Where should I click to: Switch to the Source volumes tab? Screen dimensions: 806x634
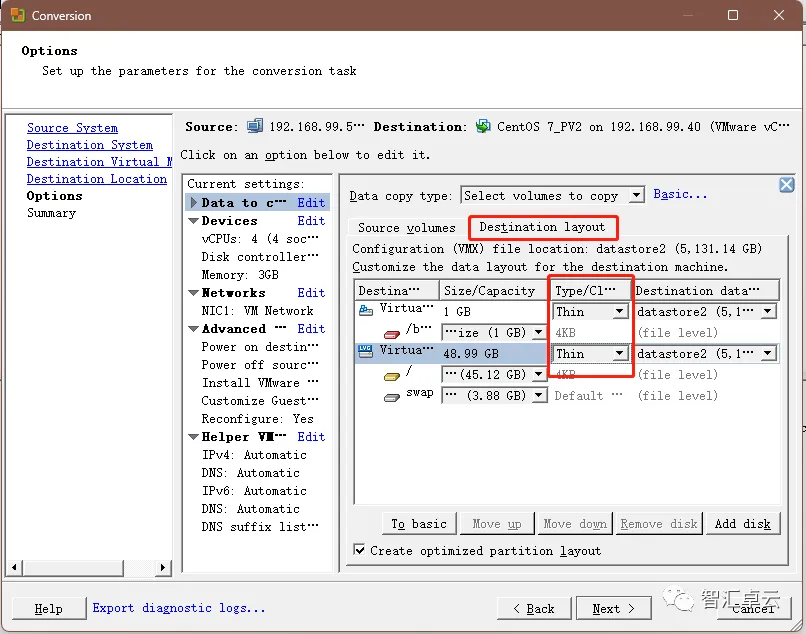pyautogui.click(x=407, y=228)
